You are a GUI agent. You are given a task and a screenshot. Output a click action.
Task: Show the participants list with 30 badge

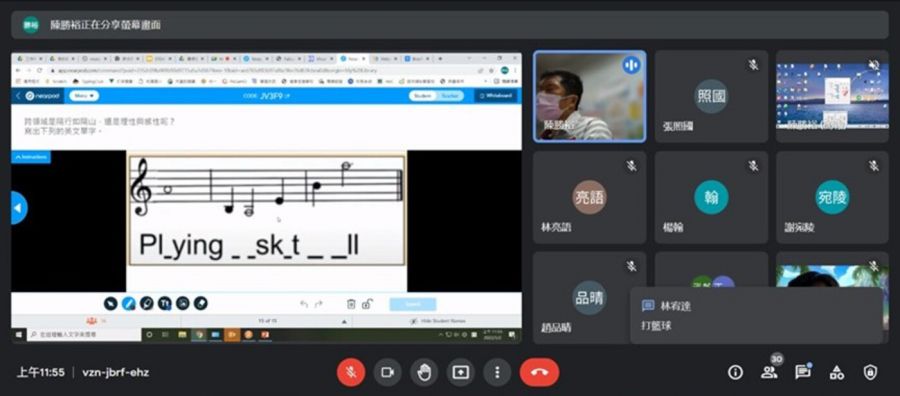769,372
